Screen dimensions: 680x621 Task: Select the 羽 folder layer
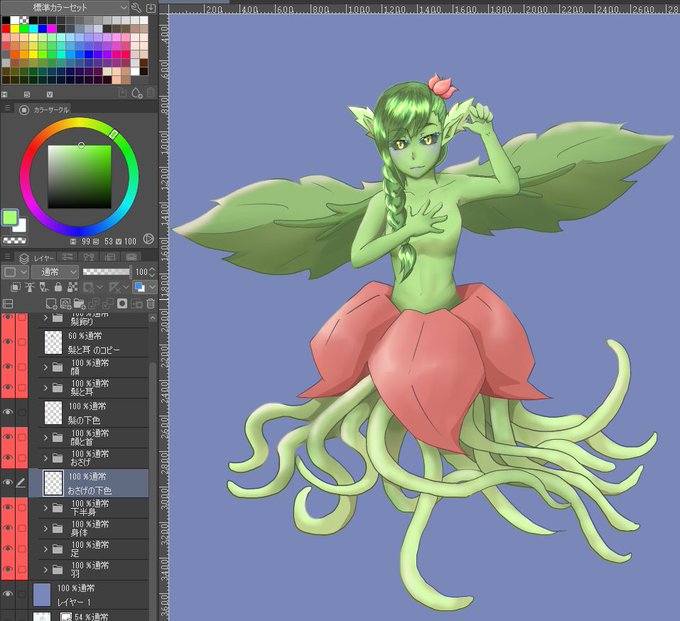coord(89,569)
